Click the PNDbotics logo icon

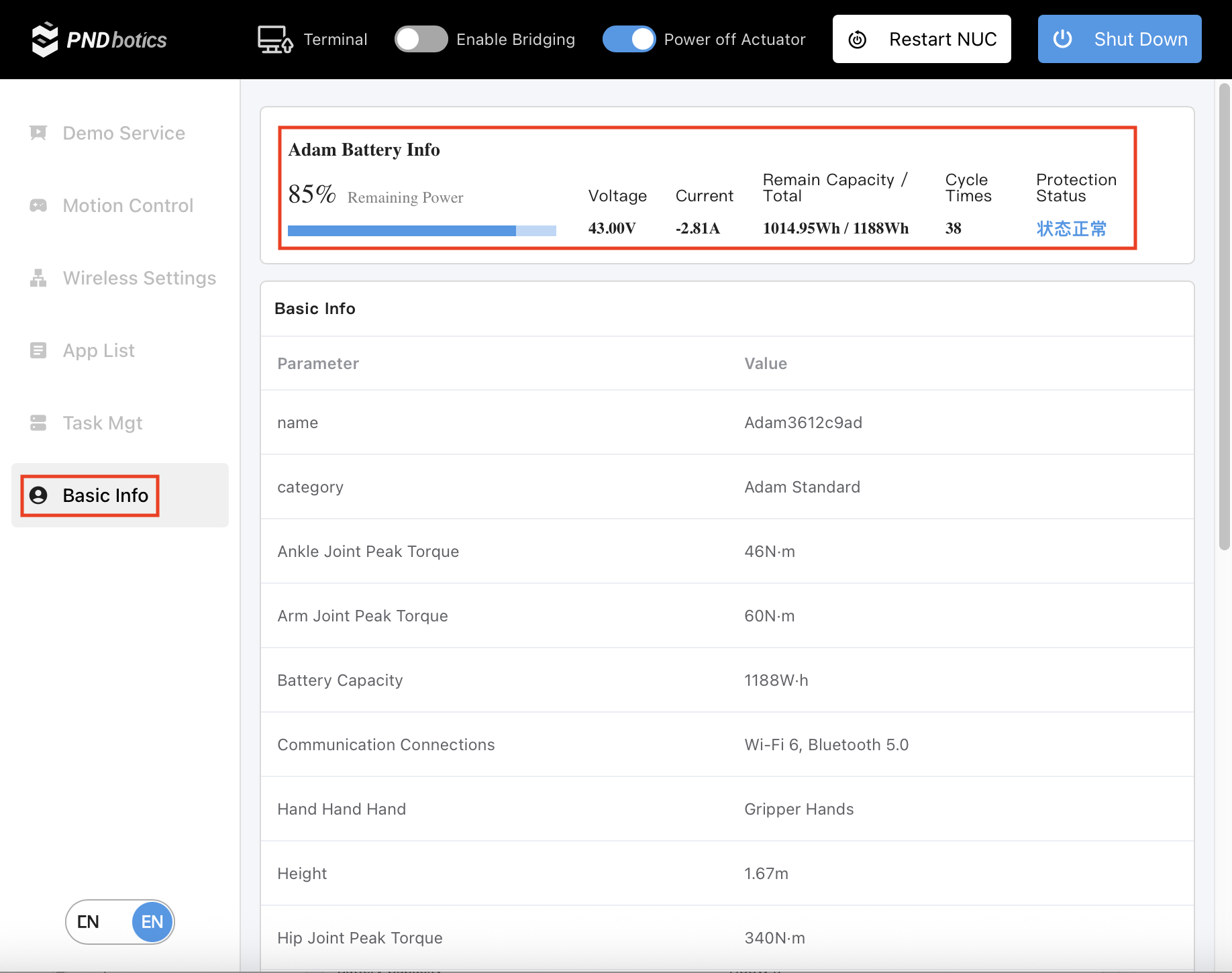click(x=45, y=40)
